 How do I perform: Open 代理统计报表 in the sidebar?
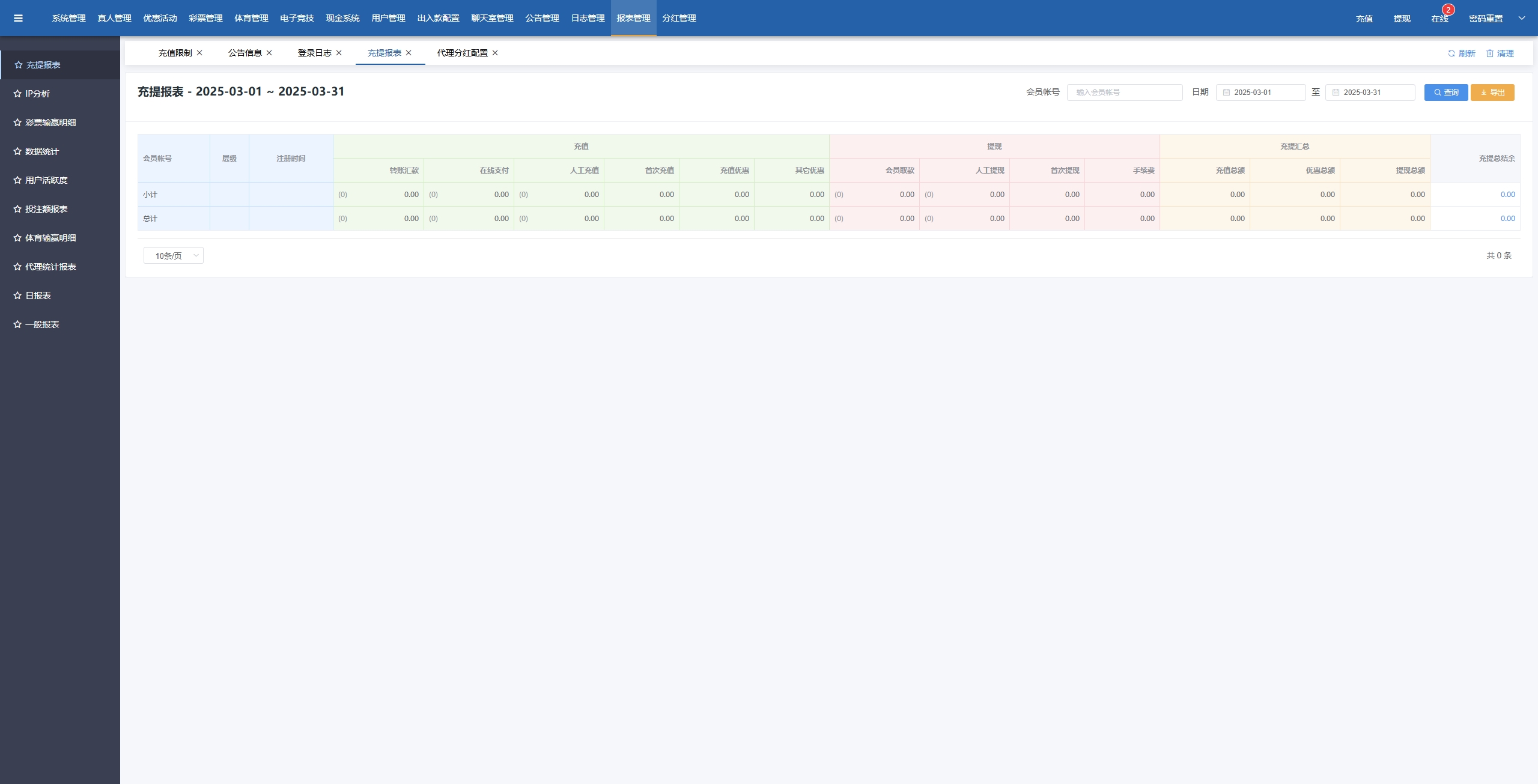click(50, 267)
